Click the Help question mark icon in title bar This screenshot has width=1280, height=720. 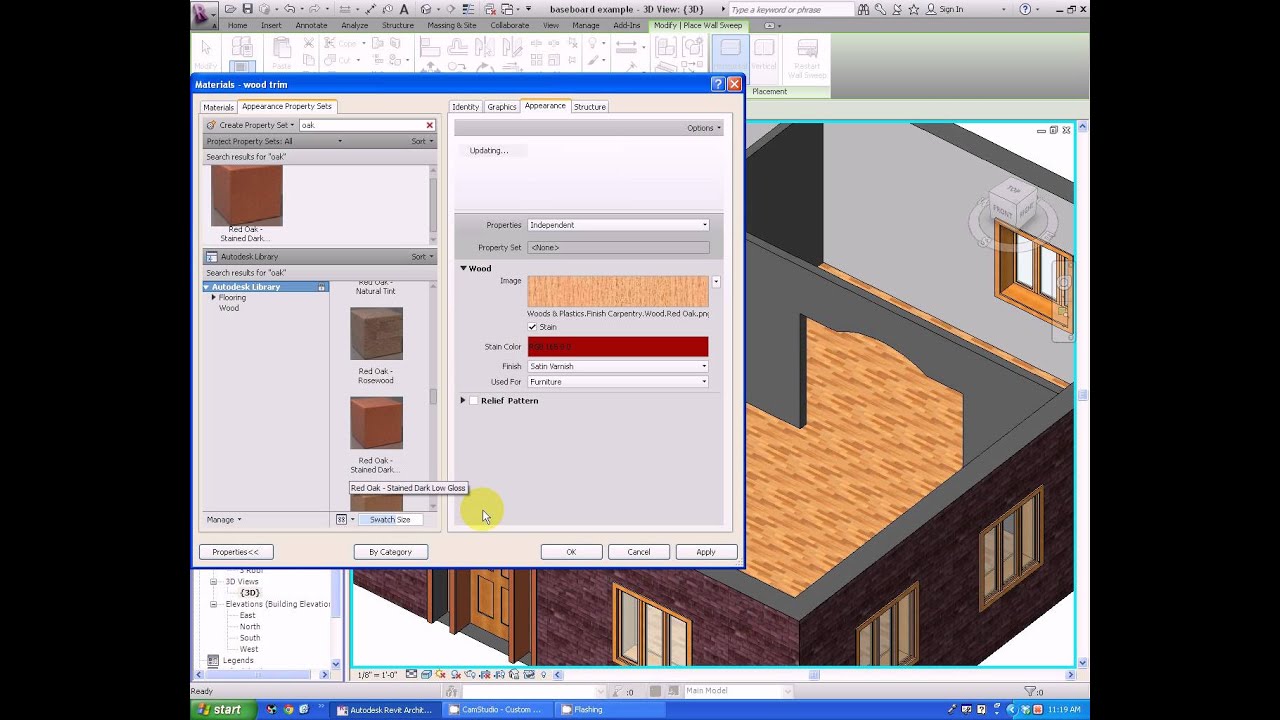coord(1024,9)
